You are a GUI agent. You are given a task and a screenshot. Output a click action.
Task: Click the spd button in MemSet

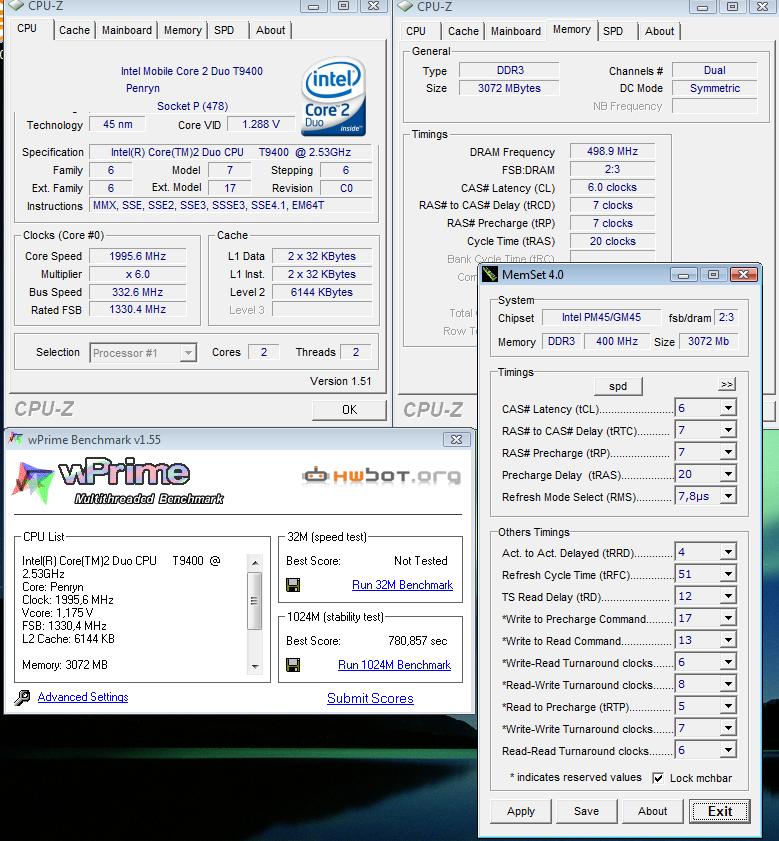coord(618,386)
